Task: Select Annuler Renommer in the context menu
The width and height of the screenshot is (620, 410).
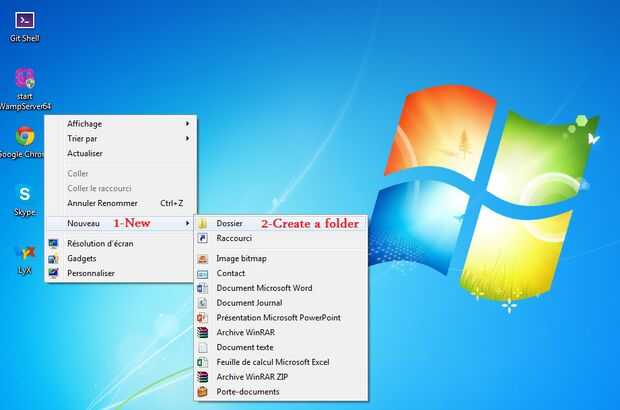Action: coord(120,203)
